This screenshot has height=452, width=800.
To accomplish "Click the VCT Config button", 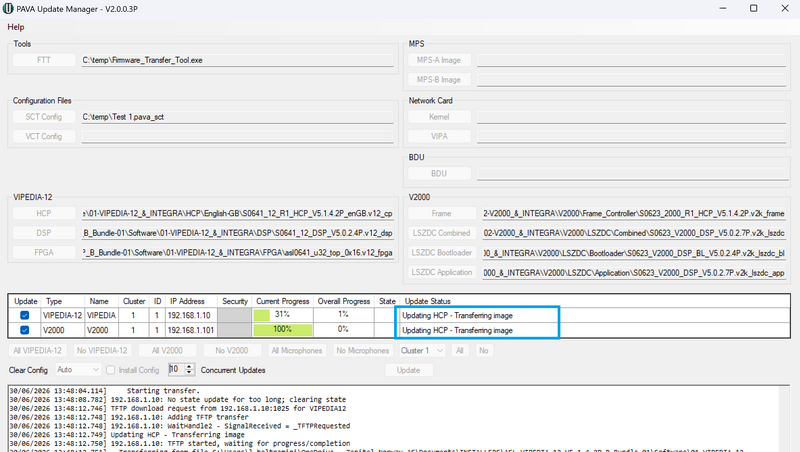I will (44, 136).
